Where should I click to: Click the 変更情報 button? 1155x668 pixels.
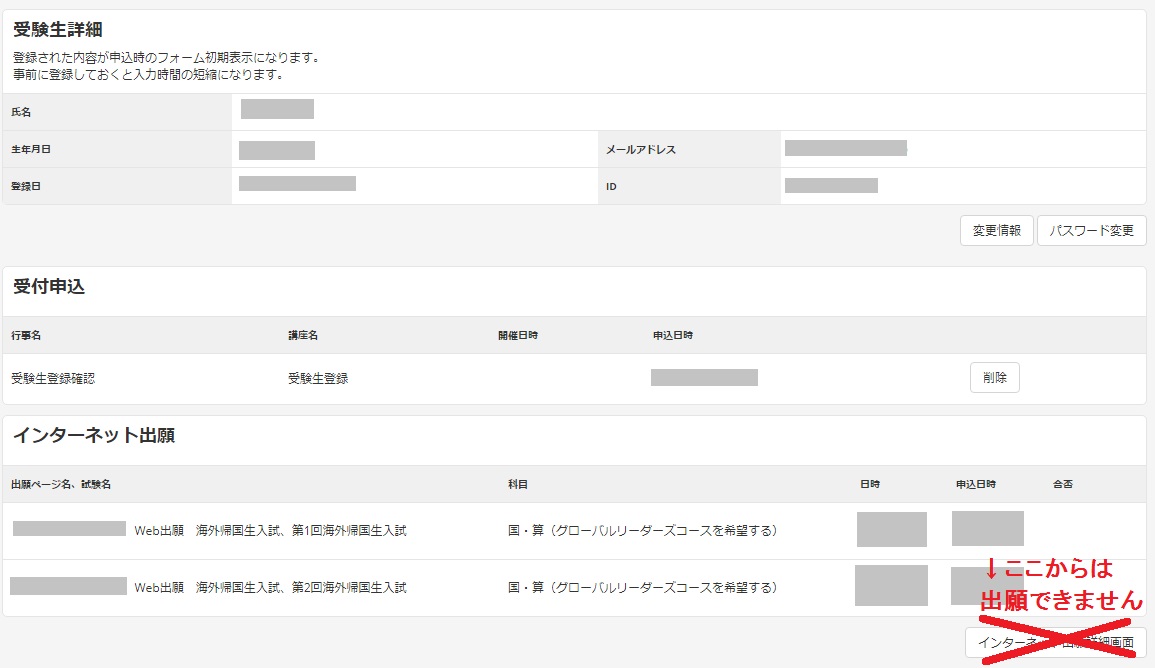[x=996, y=230]
